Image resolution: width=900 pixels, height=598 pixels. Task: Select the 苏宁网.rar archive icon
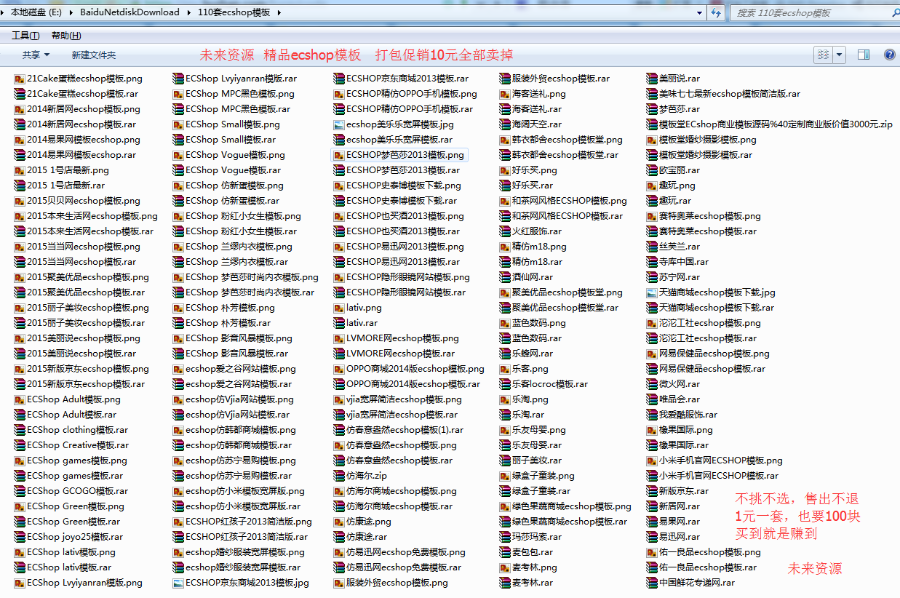pos(651,277)
